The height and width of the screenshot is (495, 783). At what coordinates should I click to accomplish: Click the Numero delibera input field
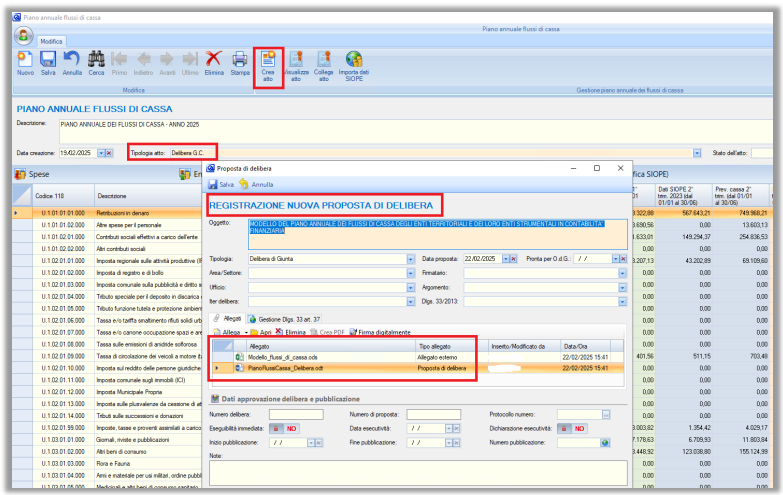point(296,414)
